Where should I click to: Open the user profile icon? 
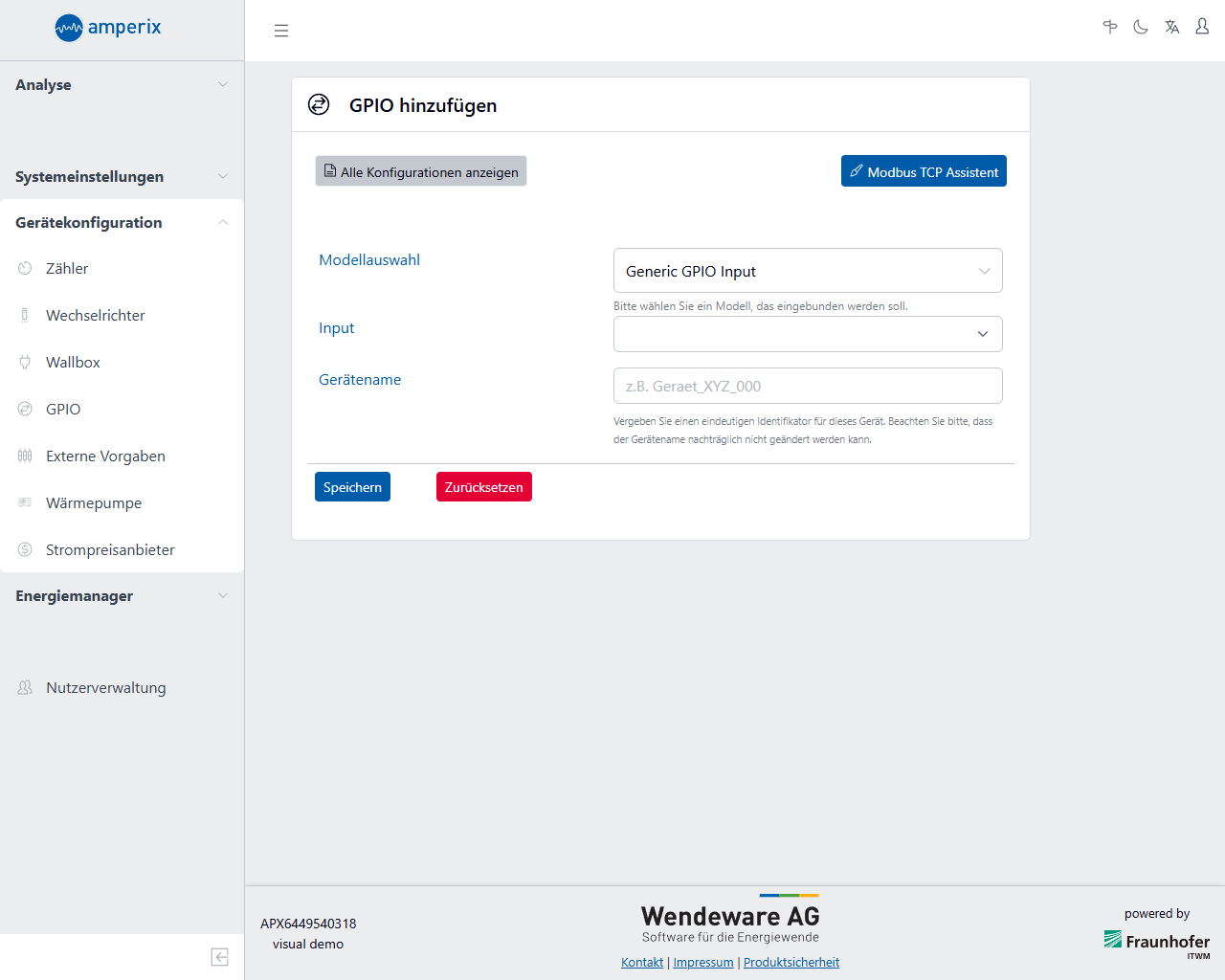point(1202,28)
